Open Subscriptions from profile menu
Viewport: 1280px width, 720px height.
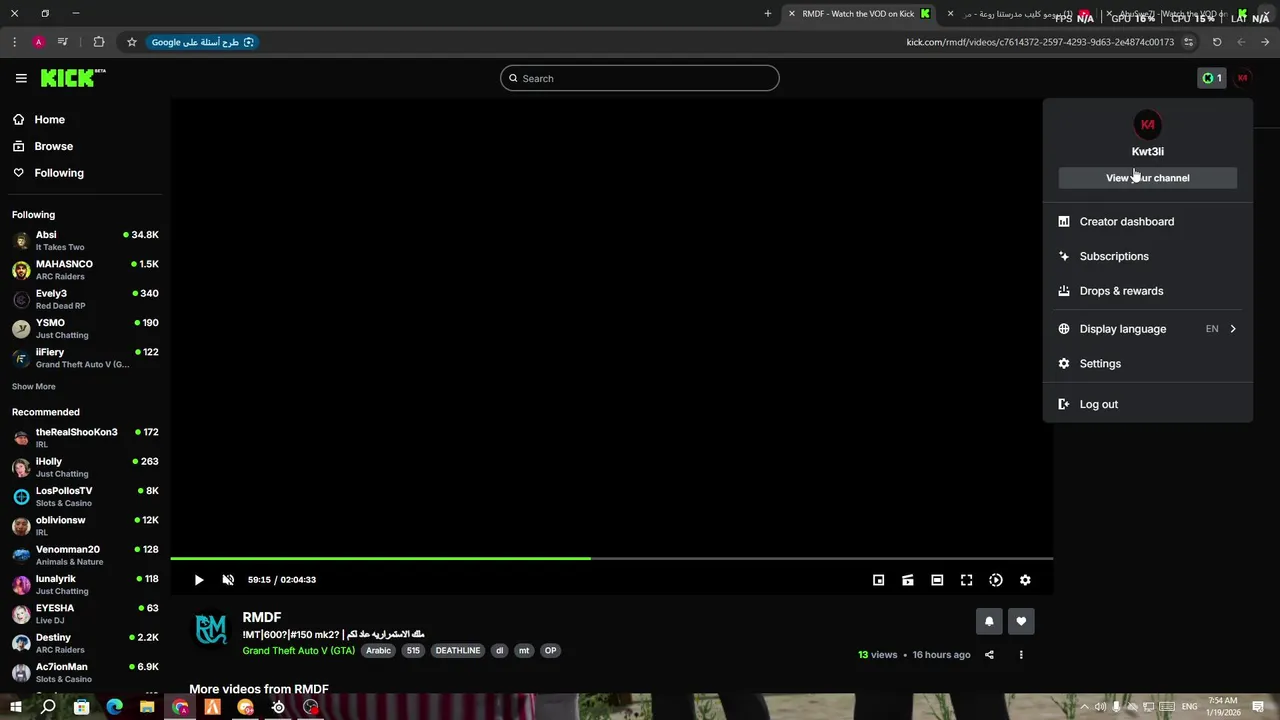coord(1148,256)
